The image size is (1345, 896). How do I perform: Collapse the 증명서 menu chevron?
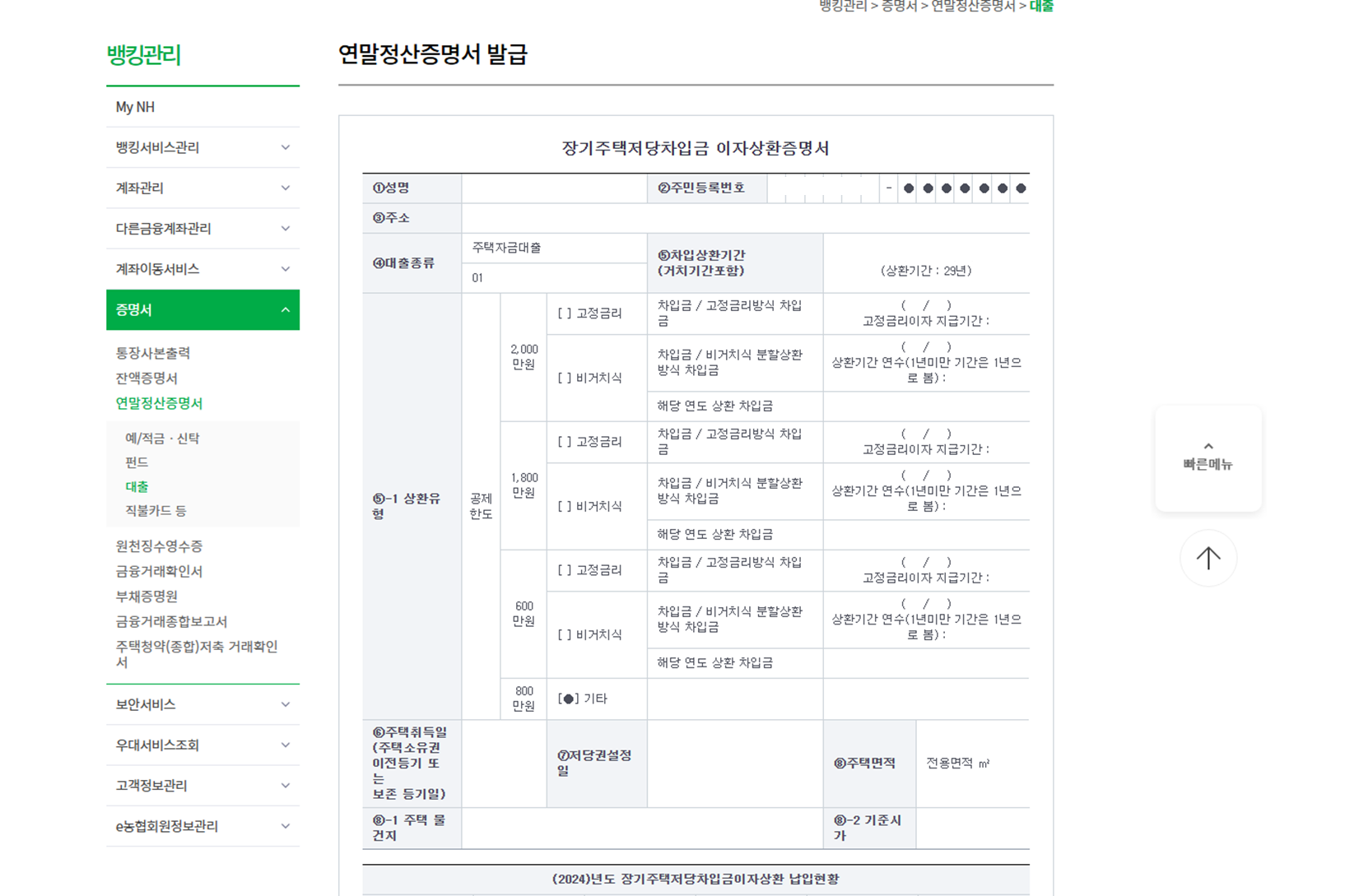click(x=285, y=310)
